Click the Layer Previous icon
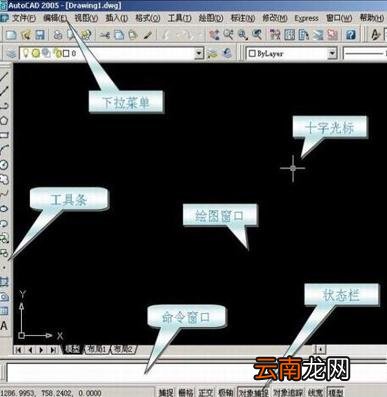Viewport: 387px width, 397px height. click(227, 53)
